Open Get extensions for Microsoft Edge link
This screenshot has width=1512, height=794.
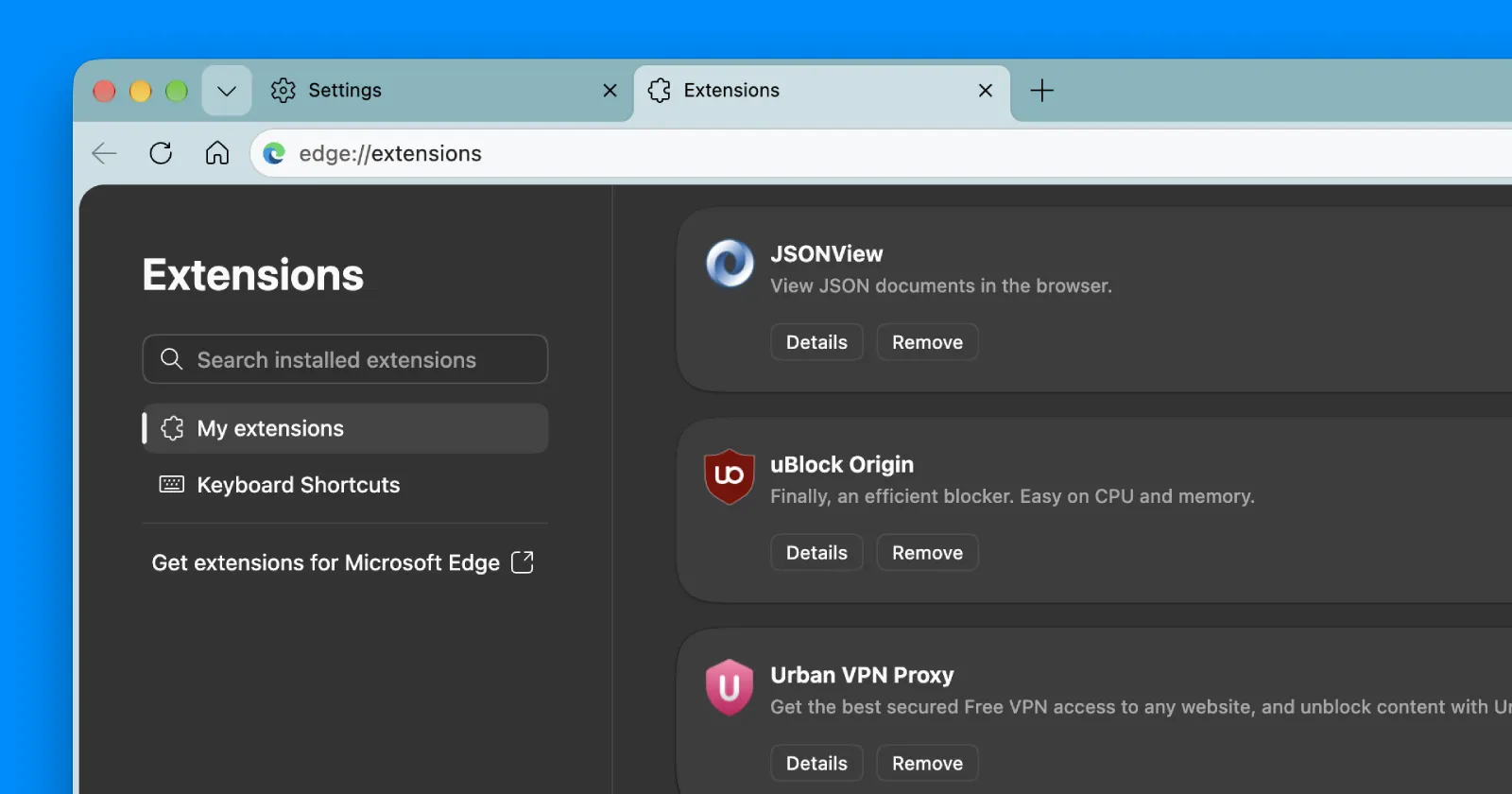point(342,562)
